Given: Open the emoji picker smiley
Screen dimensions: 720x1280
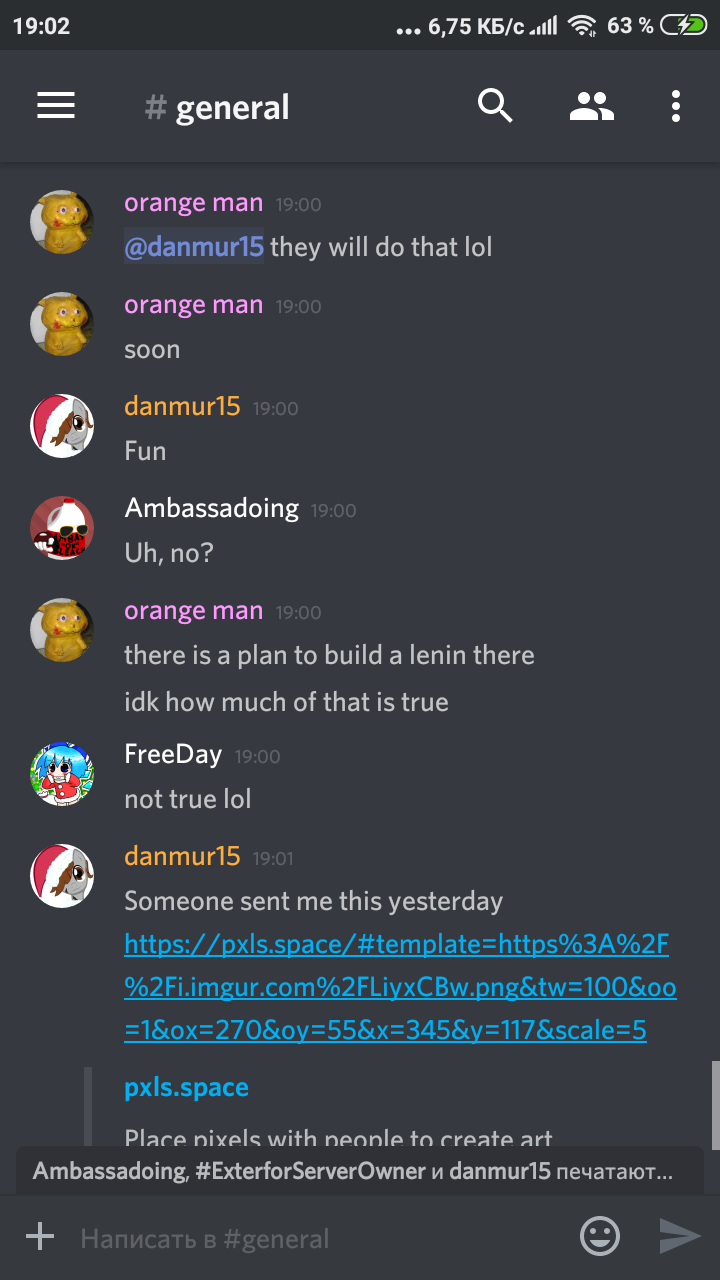Looking at the screenshot, I should pos(600,1237).
